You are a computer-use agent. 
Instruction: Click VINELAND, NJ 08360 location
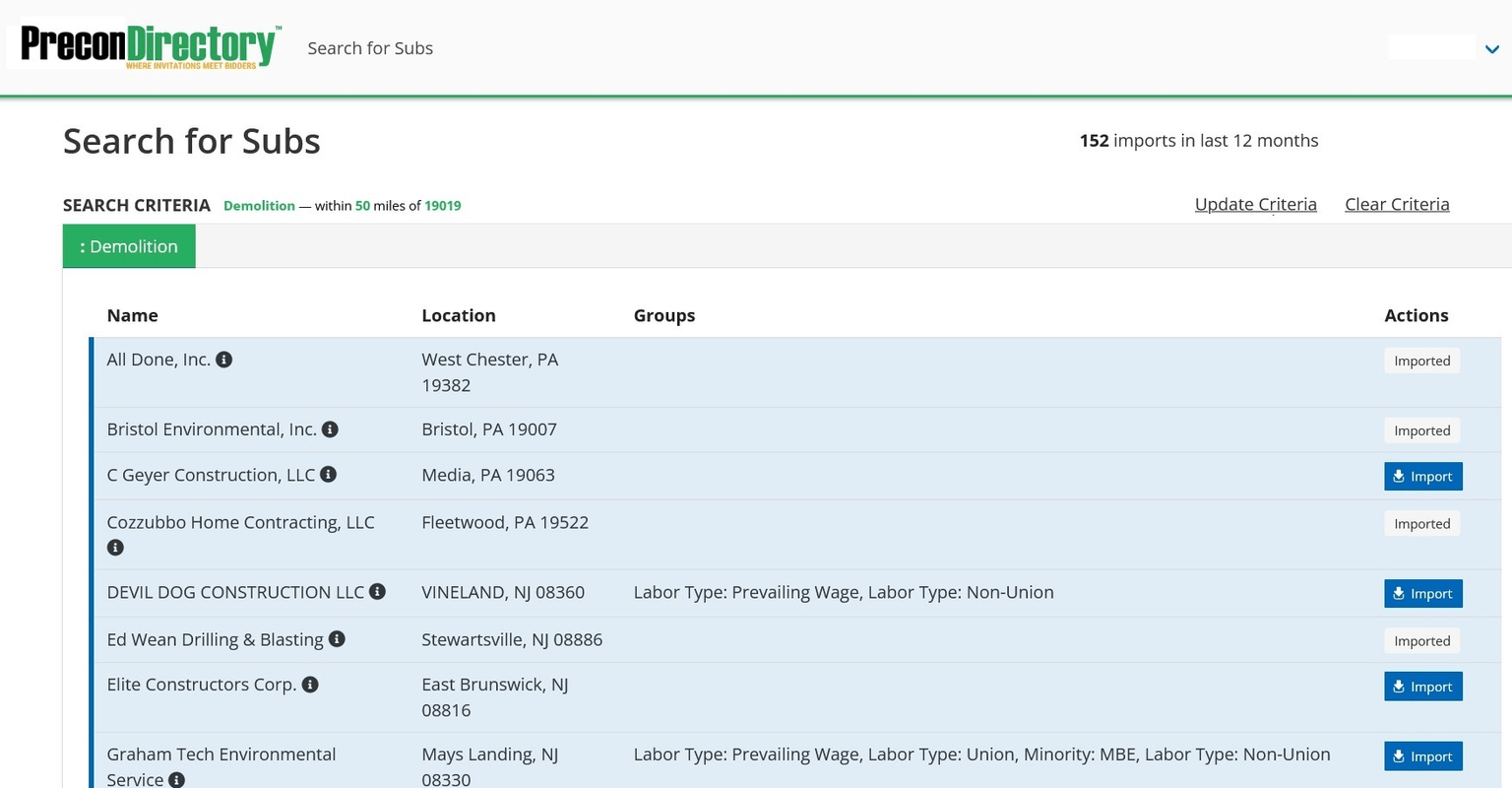(x=503, y=592)
